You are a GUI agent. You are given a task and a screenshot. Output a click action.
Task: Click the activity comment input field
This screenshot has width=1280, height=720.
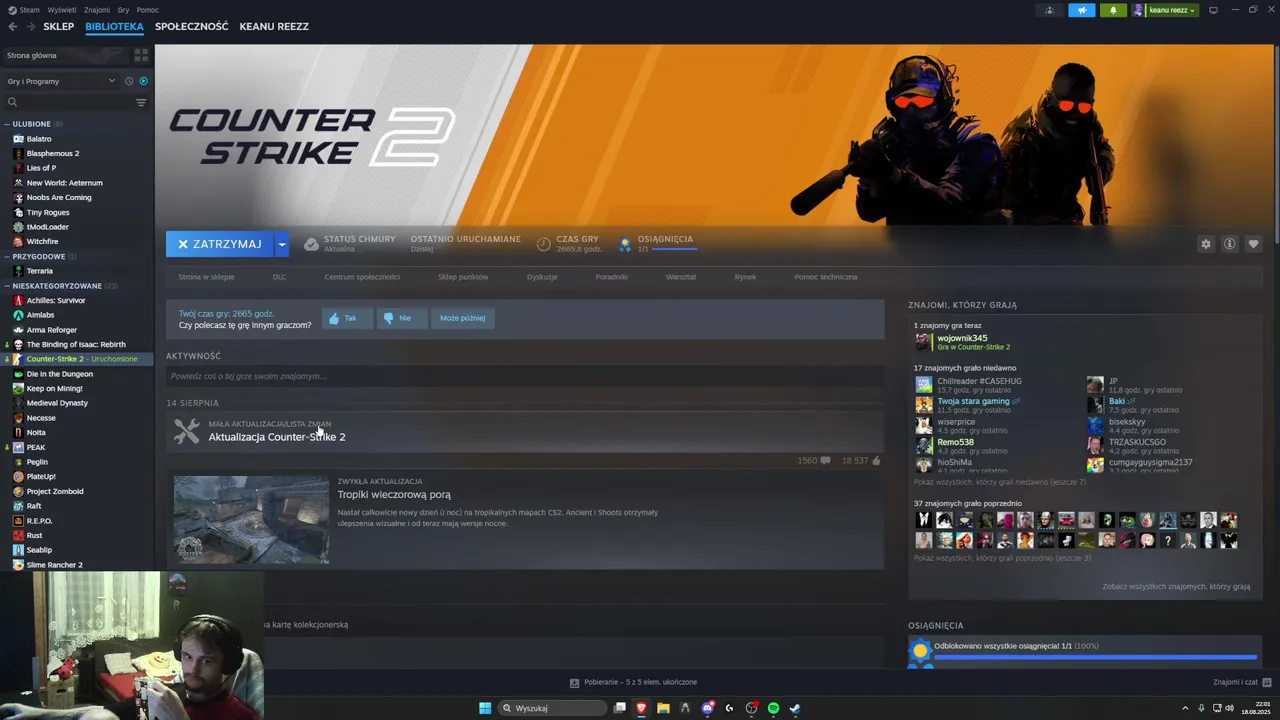point(525,376)
